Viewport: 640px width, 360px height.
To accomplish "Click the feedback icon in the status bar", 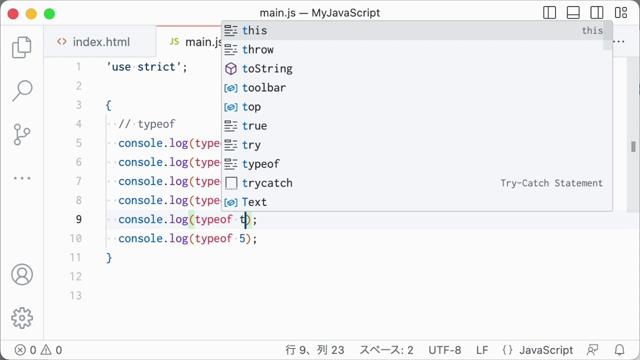I will 592,350.
